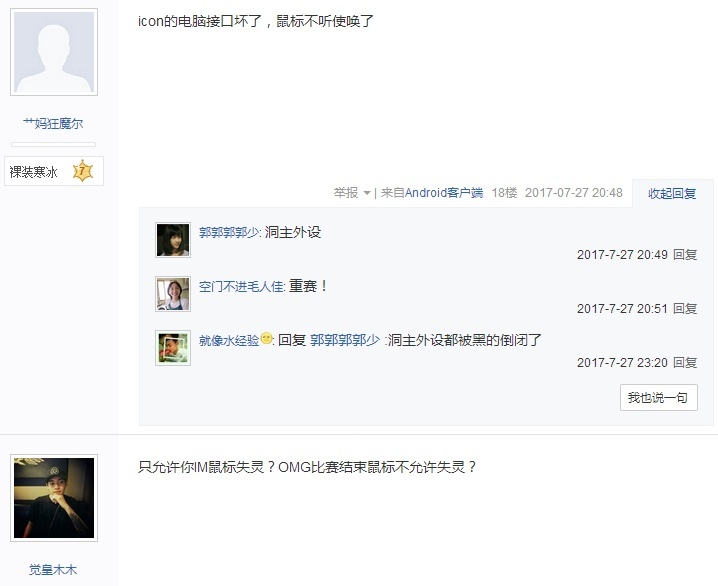The width and height of the screenshot is (718, 586).
Task: Expand the 举报 dropdown arrow
Action: (367, 193)
